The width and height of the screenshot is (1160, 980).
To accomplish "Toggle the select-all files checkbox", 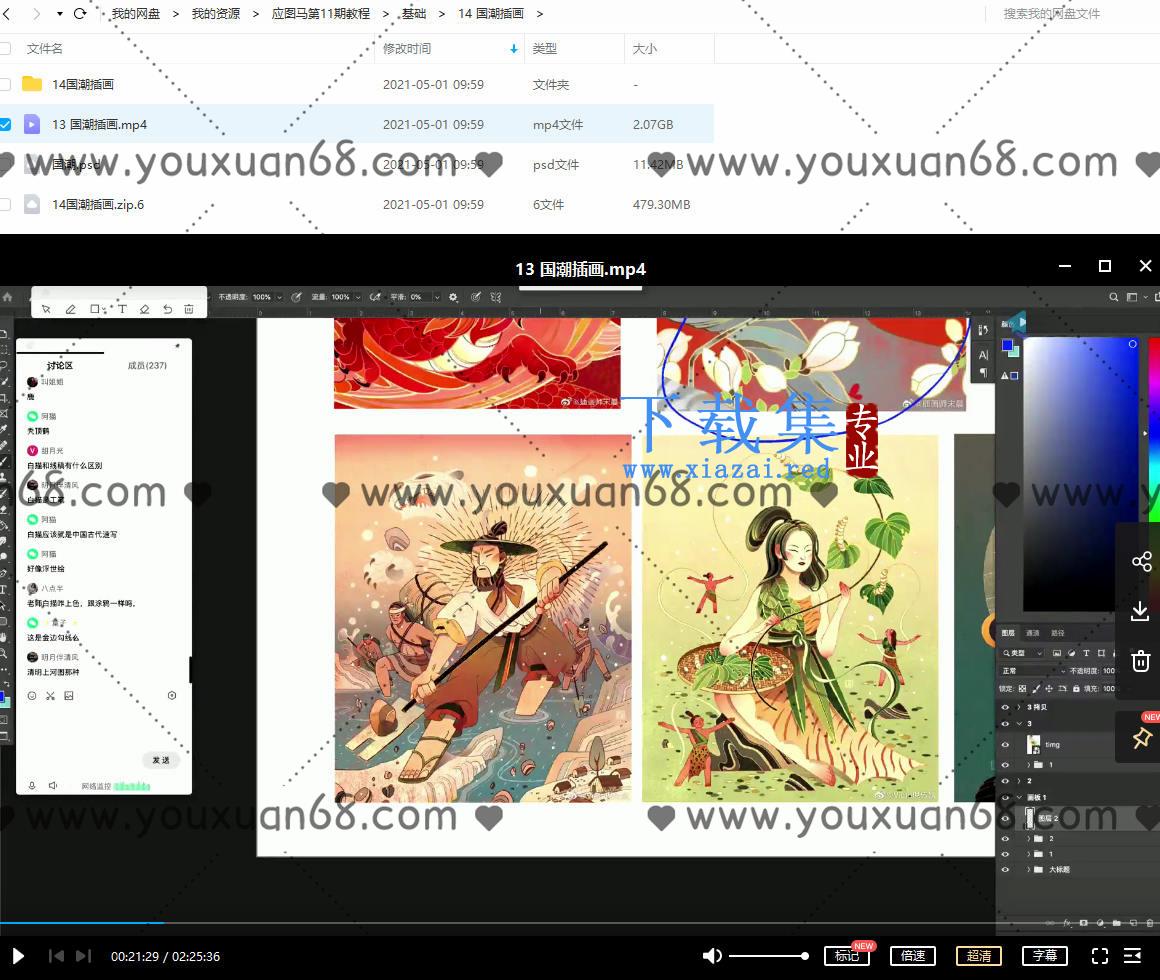I will click(5, 49).
